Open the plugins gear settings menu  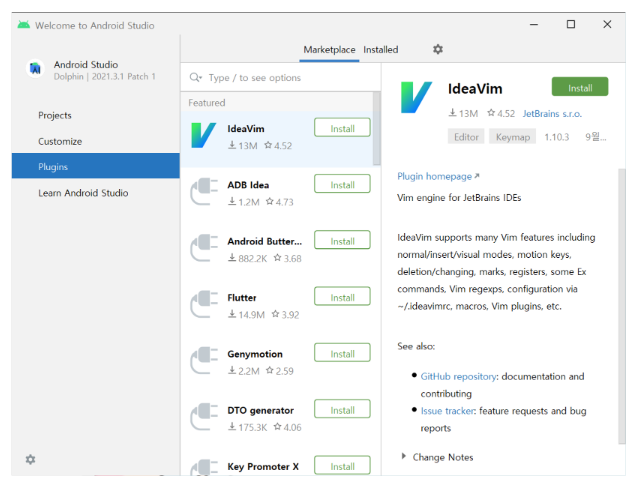pos(438,49)
